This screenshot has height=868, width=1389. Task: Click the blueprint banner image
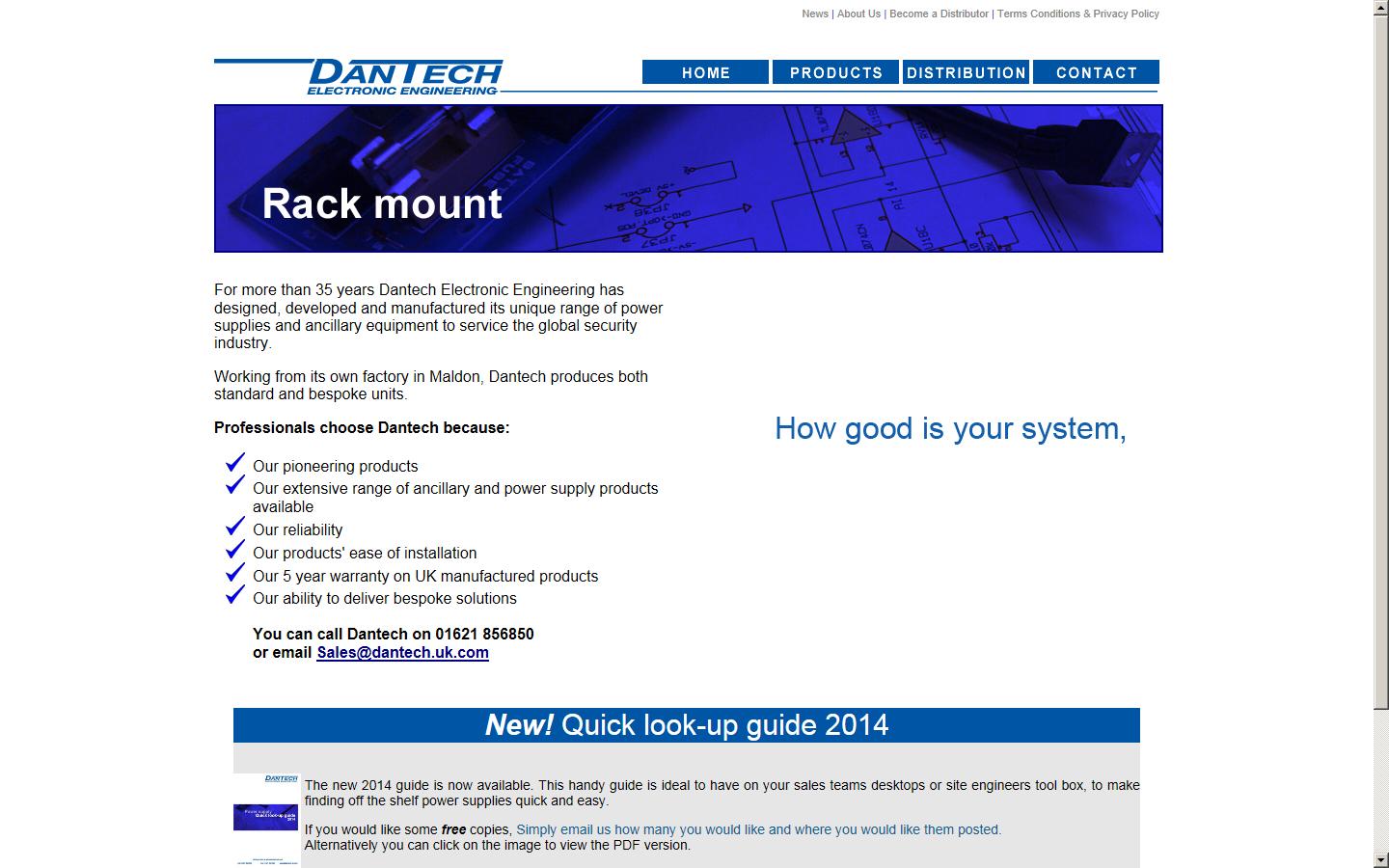coord(689,177)
